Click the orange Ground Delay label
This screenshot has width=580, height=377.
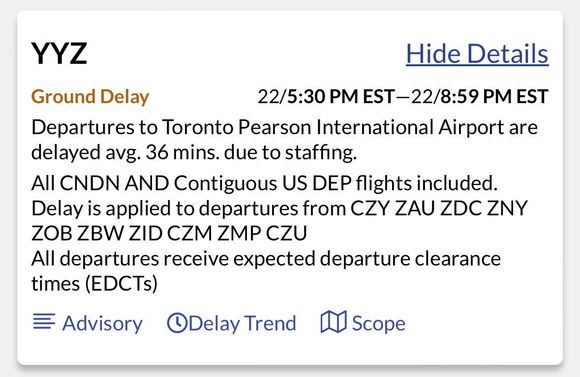(90, 97)
